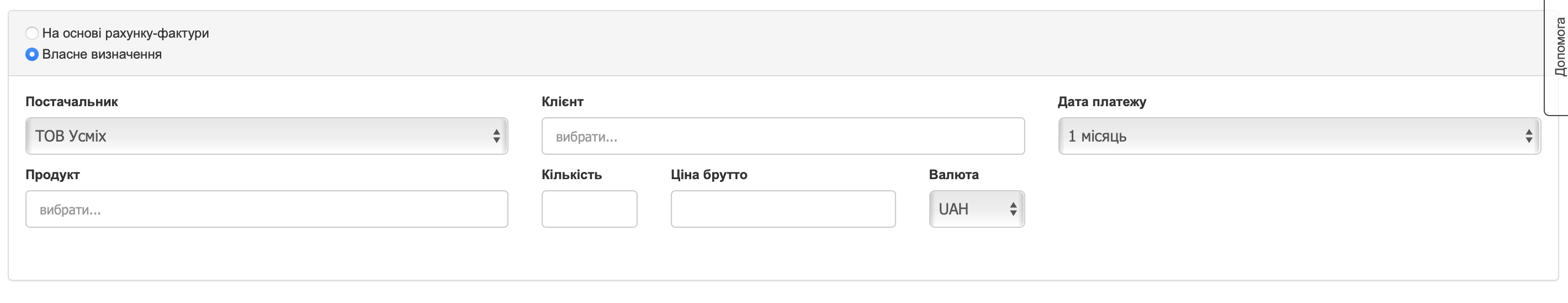Click into the Клієнт search field
Image resolution: width=1568 pixels, height=303 pixels.
[x=783, y=136]
